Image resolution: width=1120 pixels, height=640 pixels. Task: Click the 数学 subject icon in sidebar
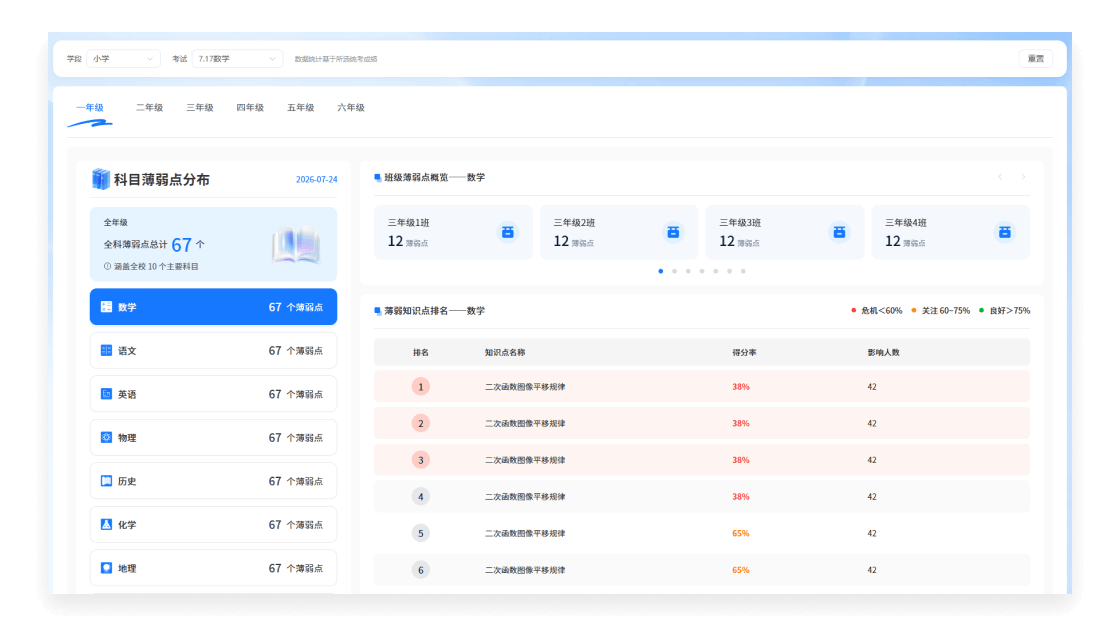[x=106, y=307]
